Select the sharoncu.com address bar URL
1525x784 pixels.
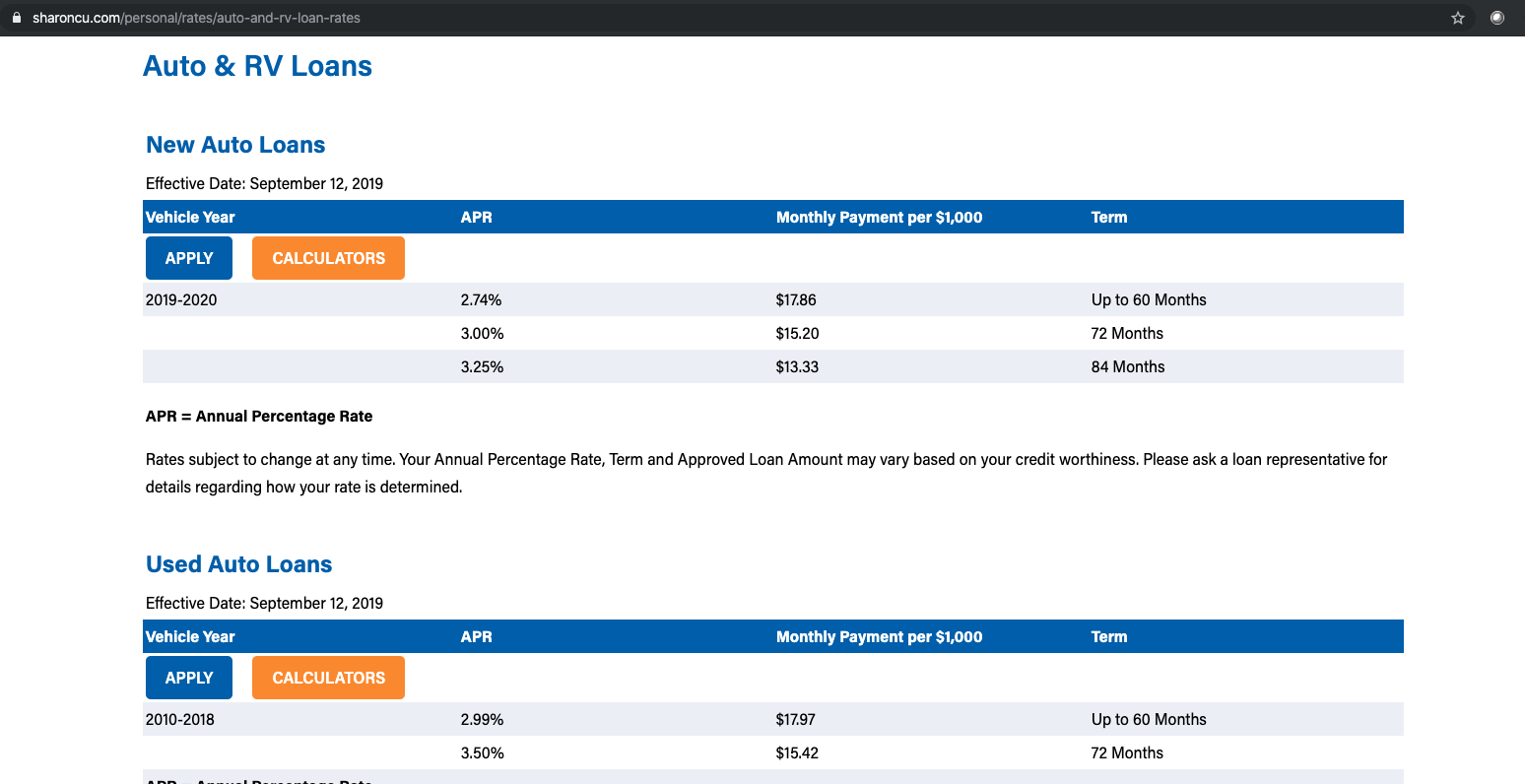[x=196, y=18]
